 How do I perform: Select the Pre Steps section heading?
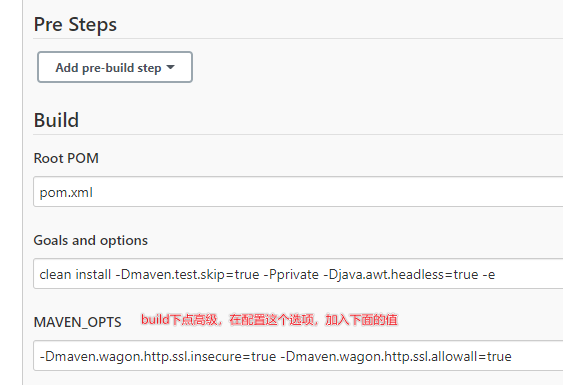tap(75, 25)
